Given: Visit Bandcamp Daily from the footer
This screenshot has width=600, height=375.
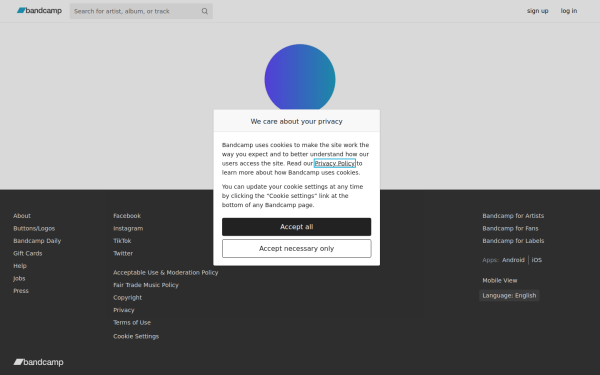Looking at the screenshot, I should [37, 241].
